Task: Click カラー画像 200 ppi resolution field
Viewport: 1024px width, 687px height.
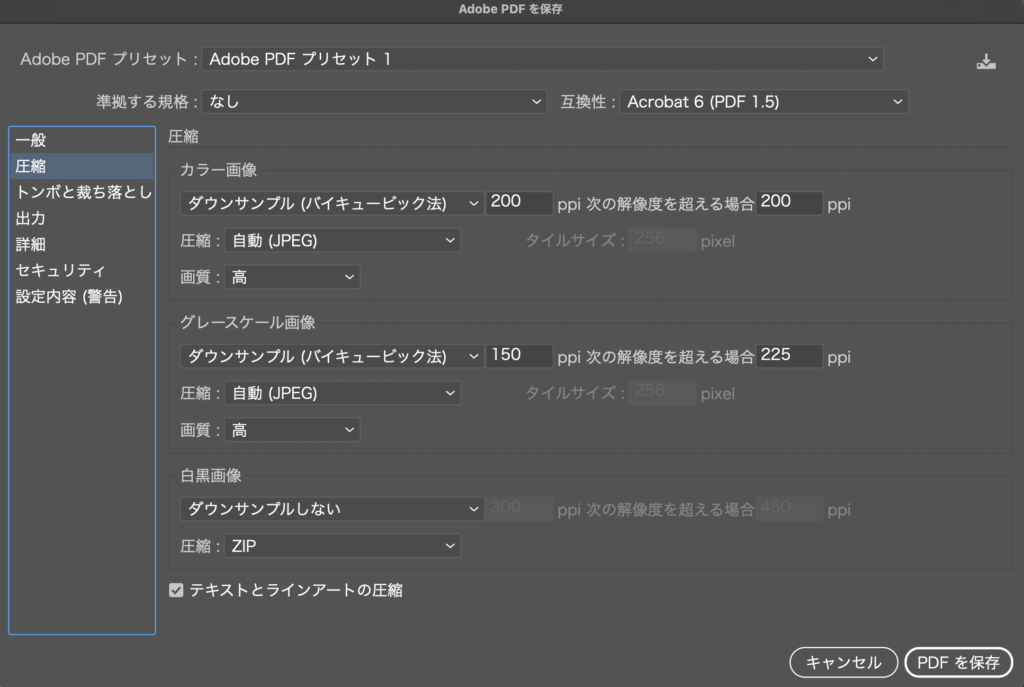Action: [x=519, y=203]
